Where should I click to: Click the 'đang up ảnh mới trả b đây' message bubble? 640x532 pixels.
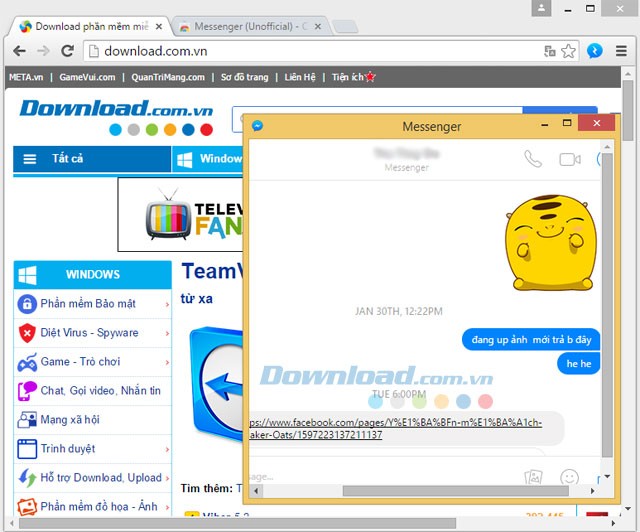(x=531, y=340)
